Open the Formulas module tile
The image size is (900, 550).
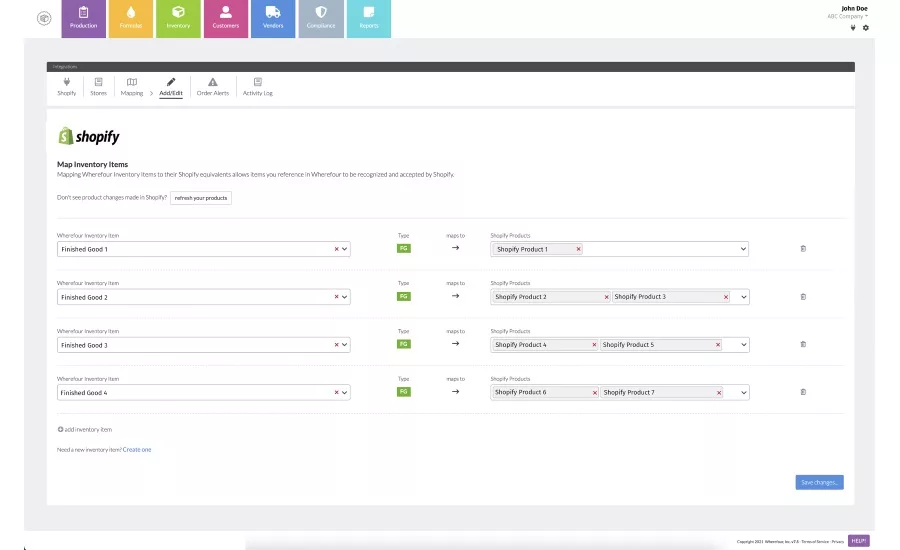pyautogui.click(x=131, y=19)
